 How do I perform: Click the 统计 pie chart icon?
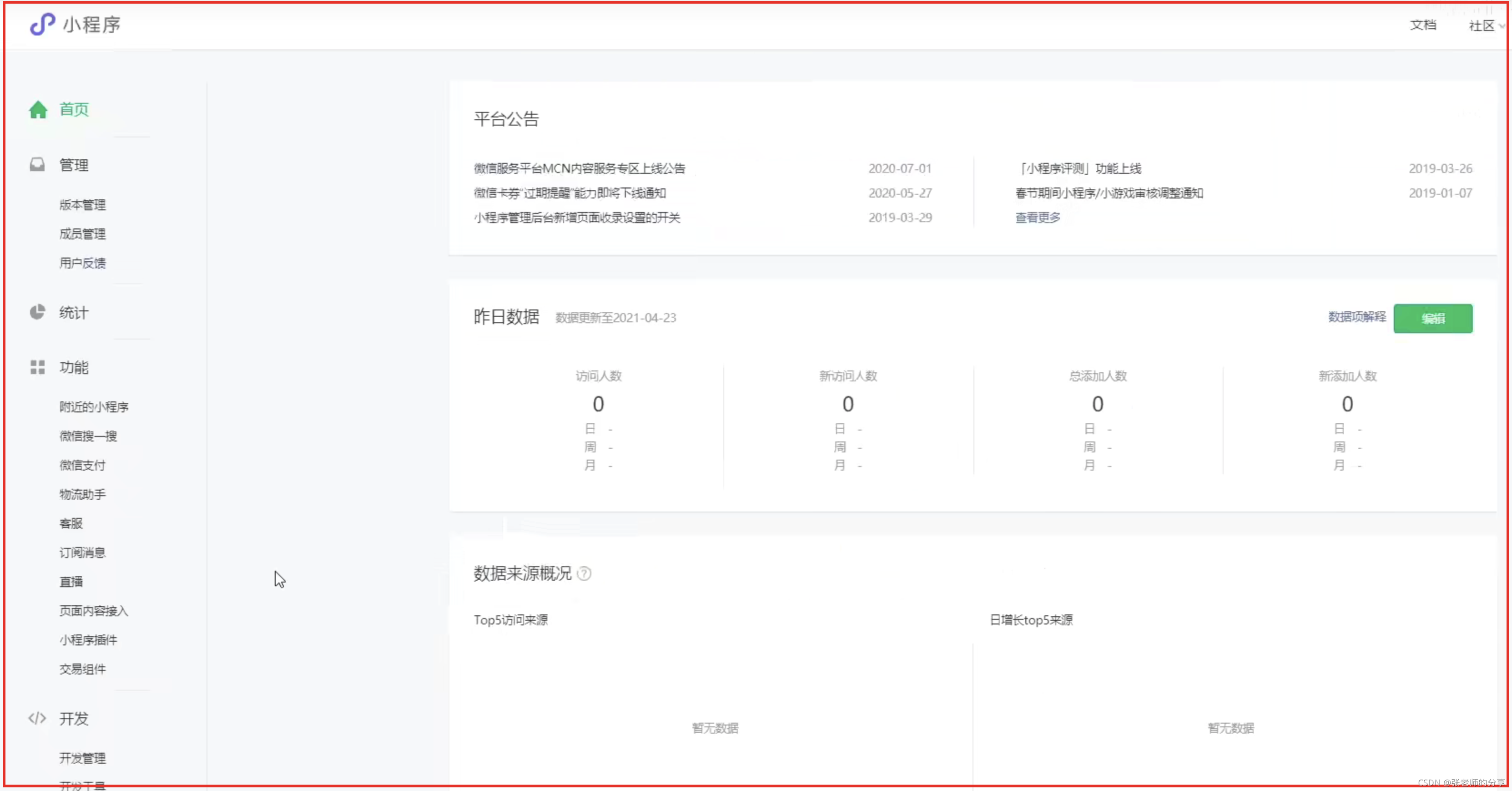click(x=38, y=312)
